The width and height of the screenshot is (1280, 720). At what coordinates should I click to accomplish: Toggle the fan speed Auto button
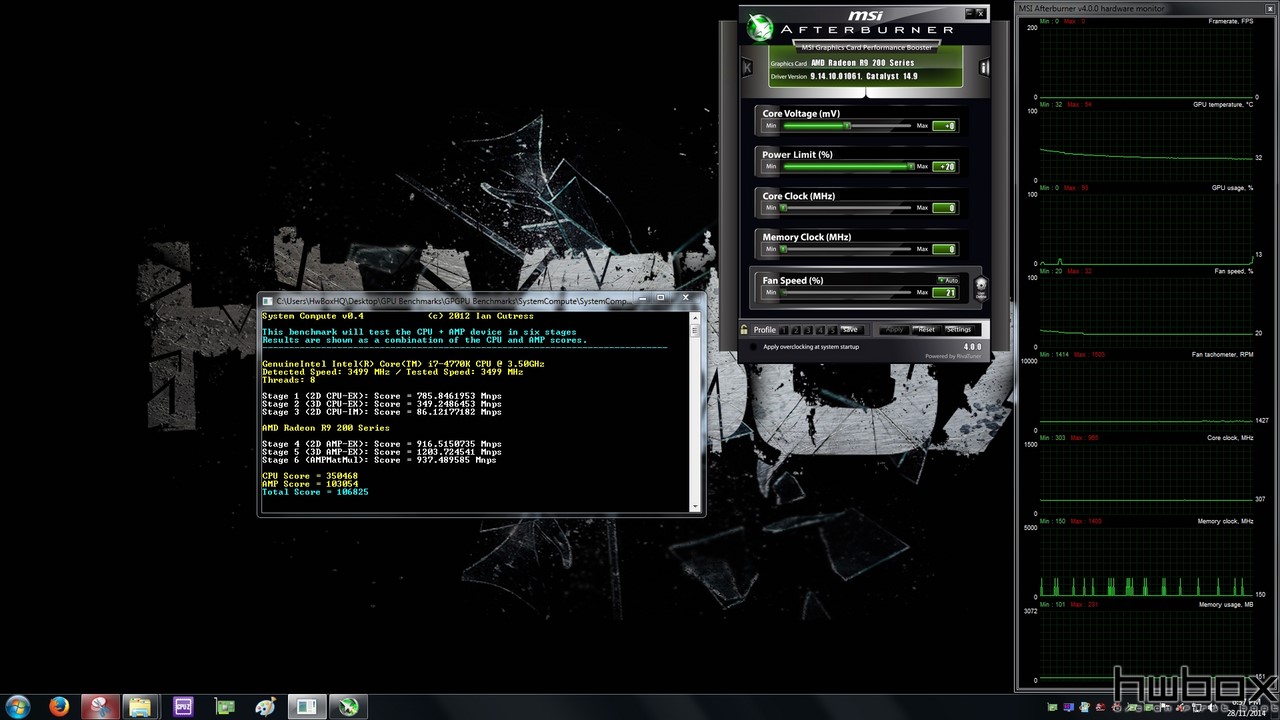949,280
